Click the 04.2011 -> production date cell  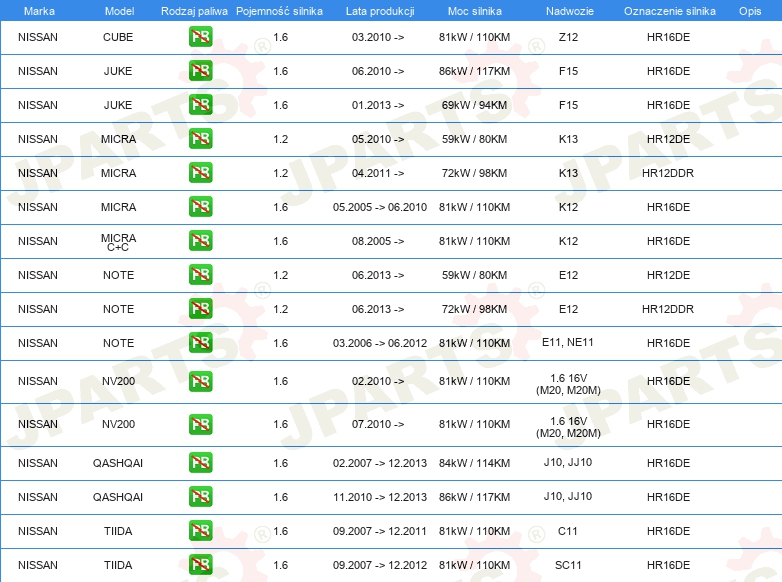[378, 173]
